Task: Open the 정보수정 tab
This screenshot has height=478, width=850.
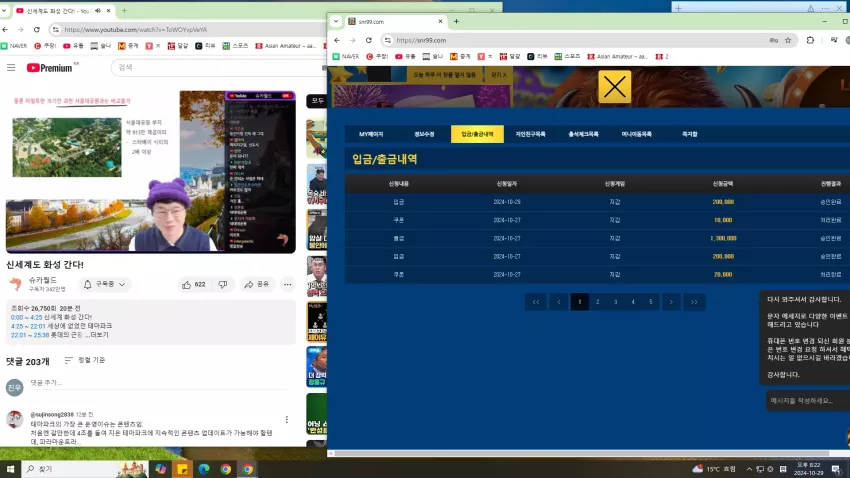Action: point(424,134)
